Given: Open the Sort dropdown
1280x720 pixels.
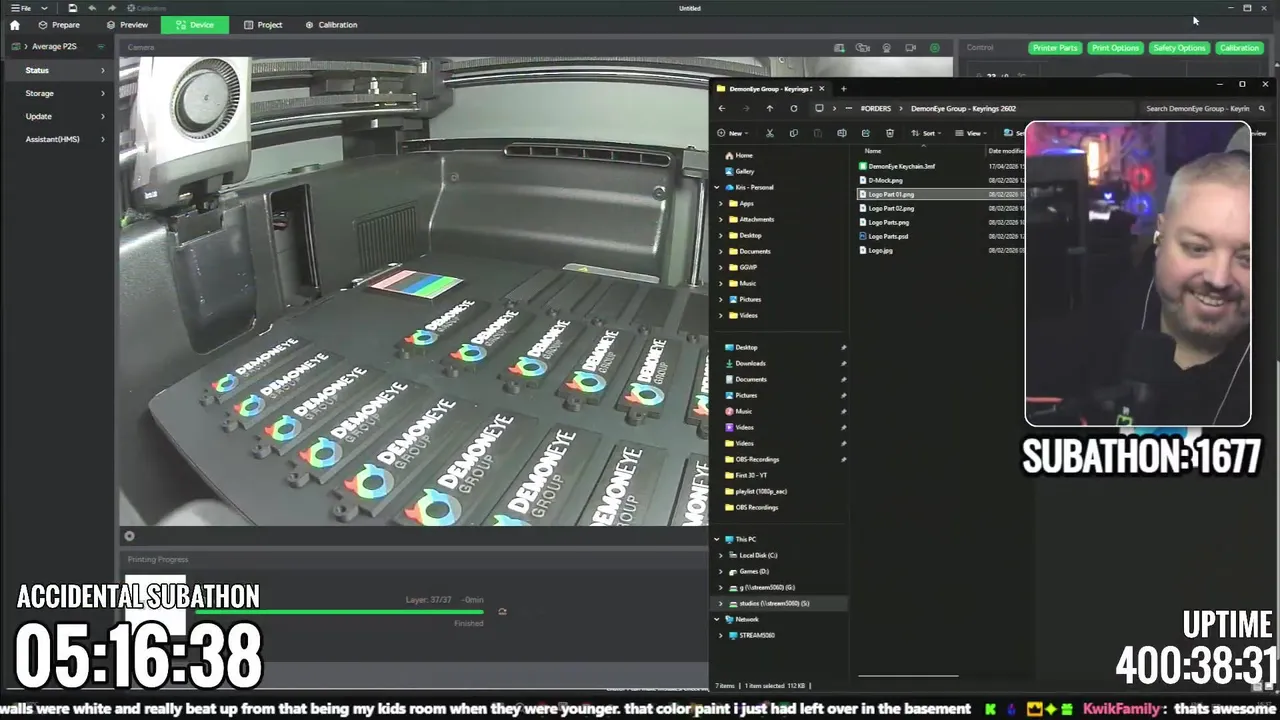Looking at the screenshot, I should coord(927,133).
